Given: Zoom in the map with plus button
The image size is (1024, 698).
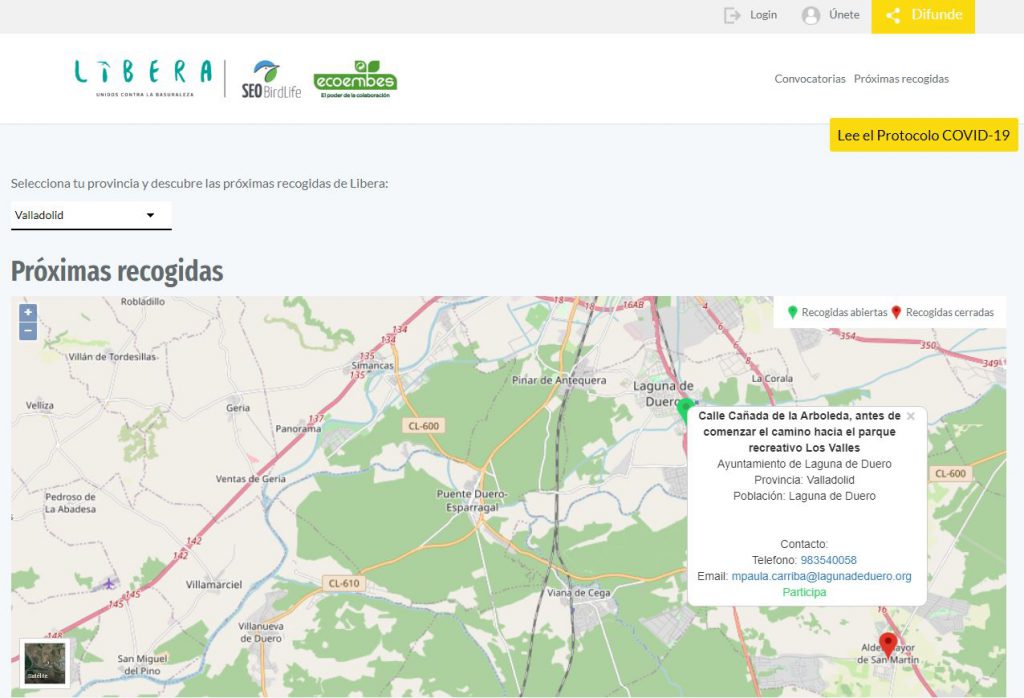Looking at the screenshot, I should click(28, 313).
